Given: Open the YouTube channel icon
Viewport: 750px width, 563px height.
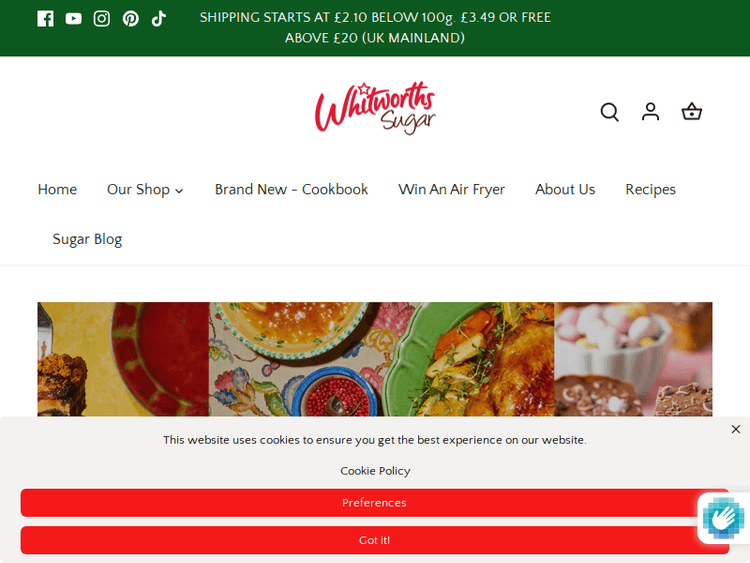Looking at the screenshot, I should tap(74, 19).
